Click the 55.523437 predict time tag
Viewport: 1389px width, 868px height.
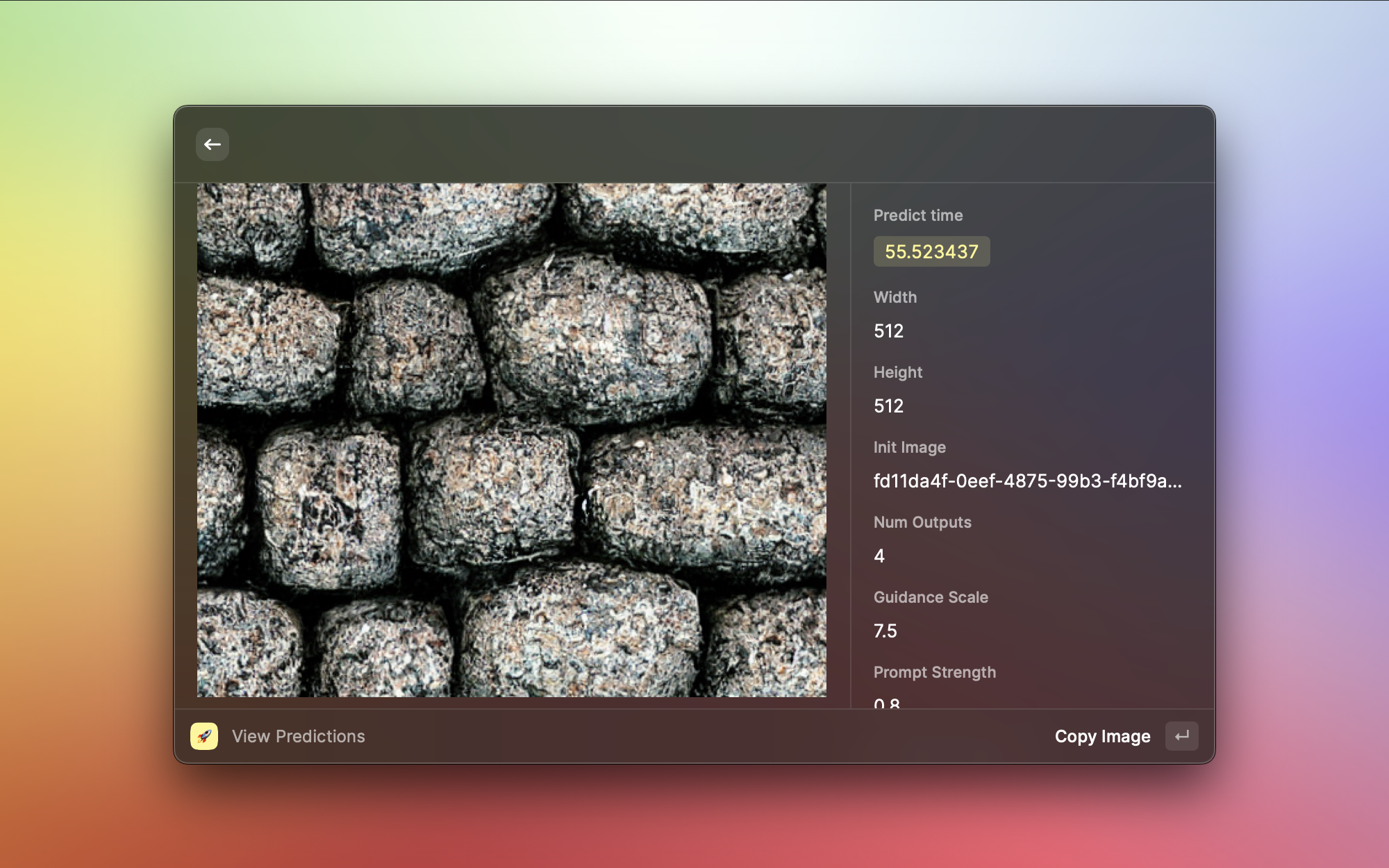click(931, 251)
